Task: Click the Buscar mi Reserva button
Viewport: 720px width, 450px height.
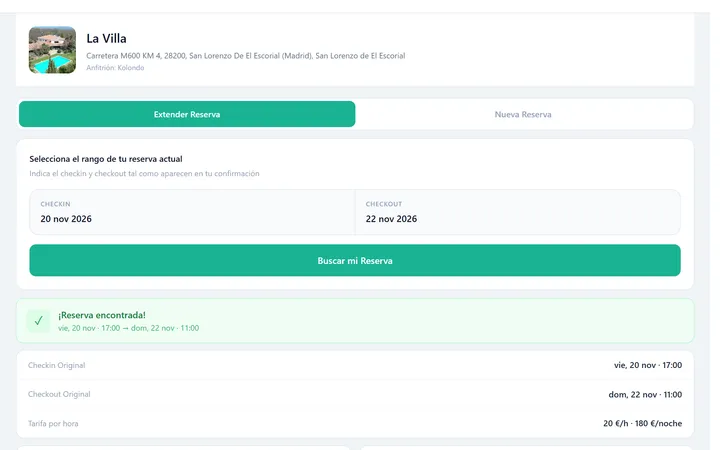Action: point(355,260)
